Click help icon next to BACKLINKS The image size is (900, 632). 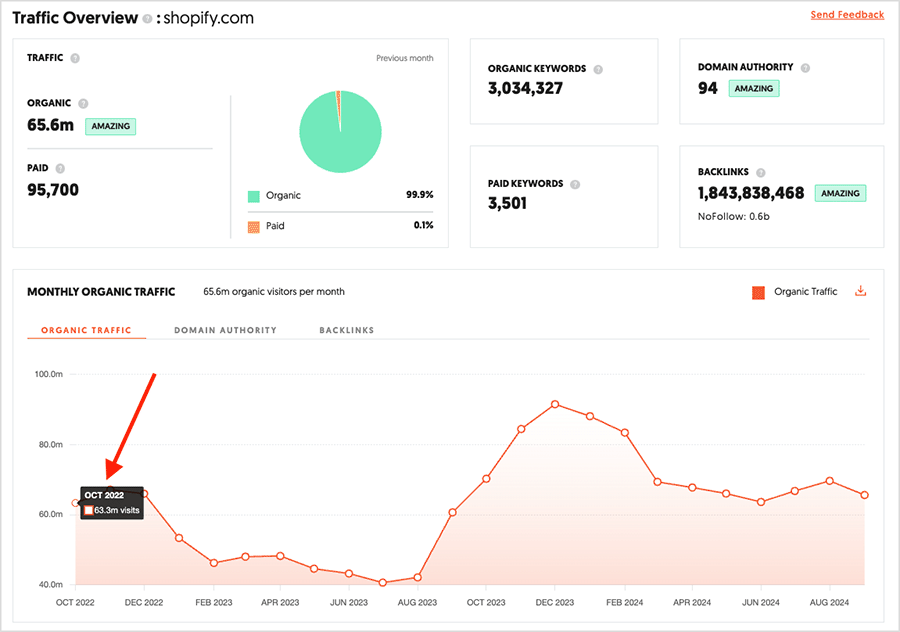[761, 172]
